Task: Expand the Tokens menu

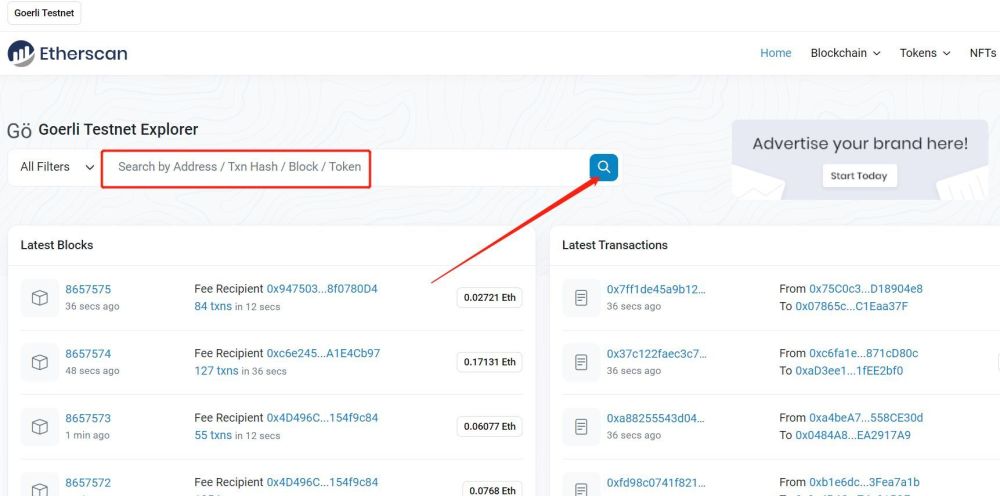Action: pos(925,54)
